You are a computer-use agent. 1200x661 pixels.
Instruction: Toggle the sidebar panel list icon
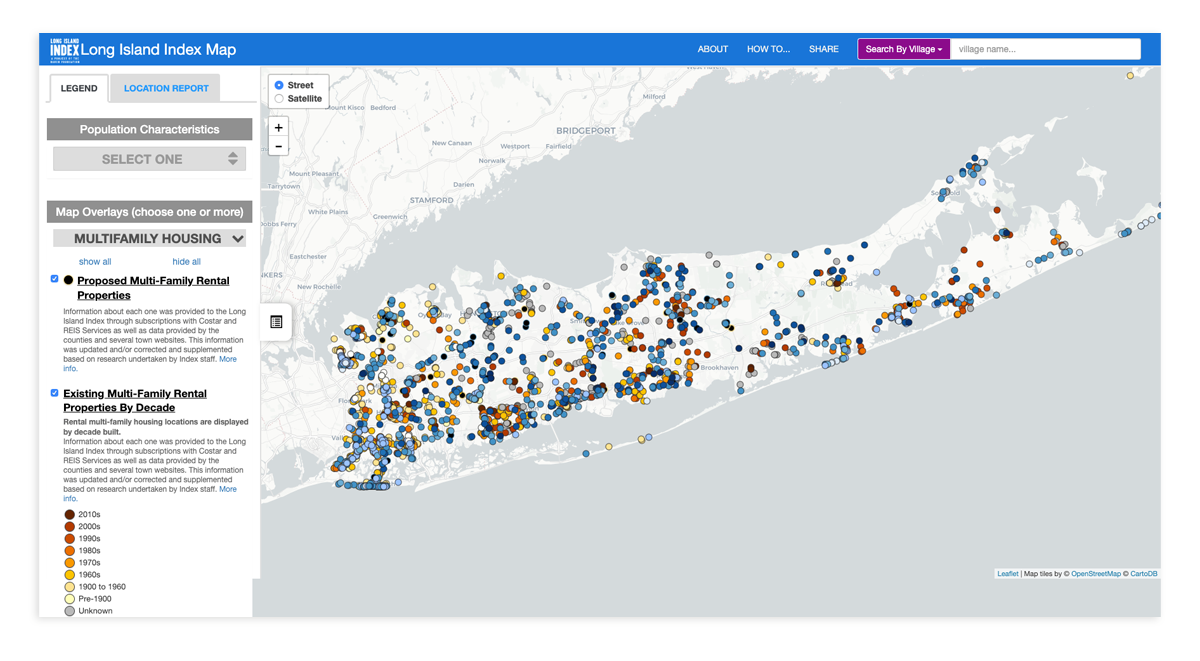point(276,322)
